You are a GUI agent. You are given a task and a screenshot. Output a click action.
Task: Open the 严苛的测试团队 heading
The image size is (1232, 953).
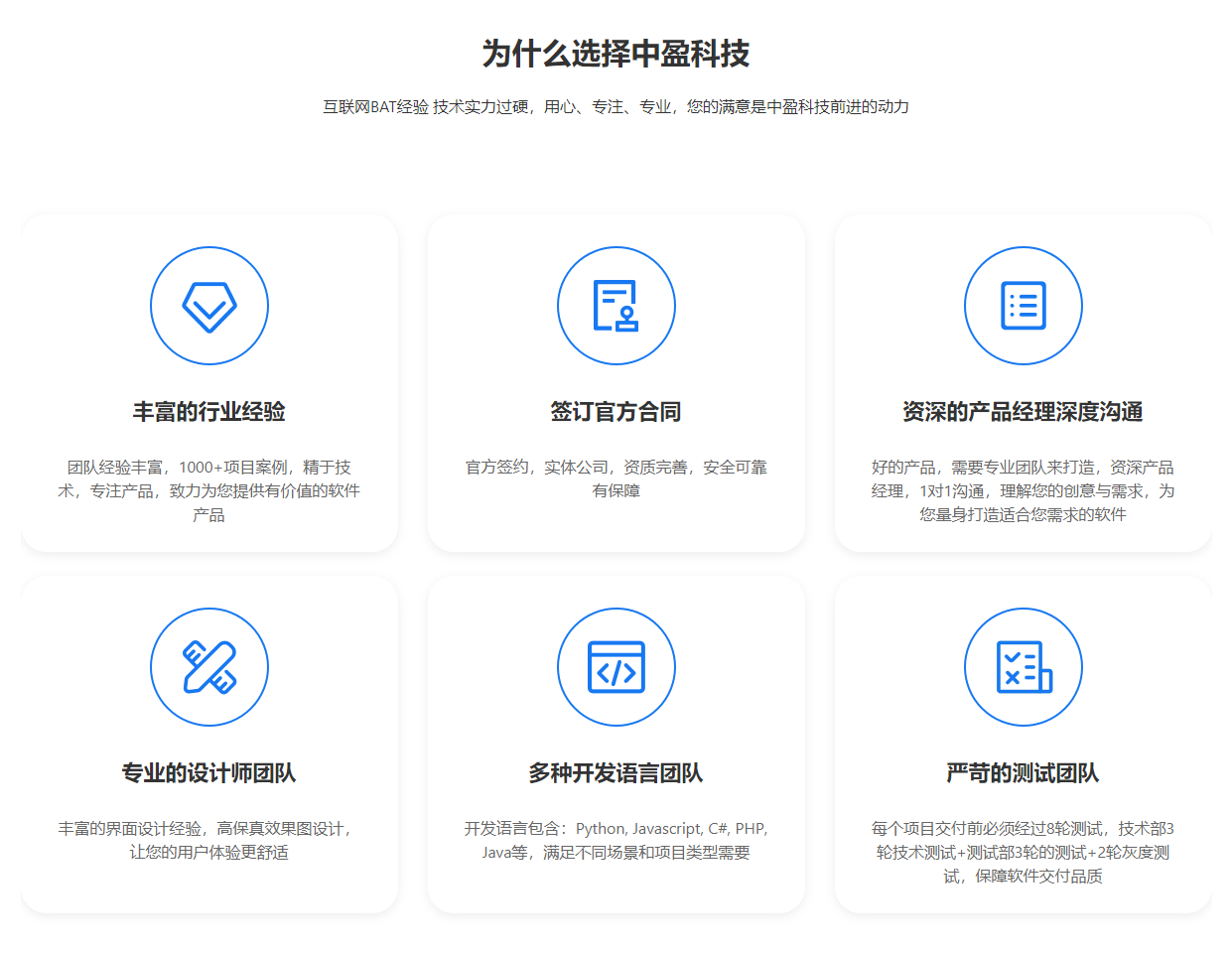coord(1023,773)
